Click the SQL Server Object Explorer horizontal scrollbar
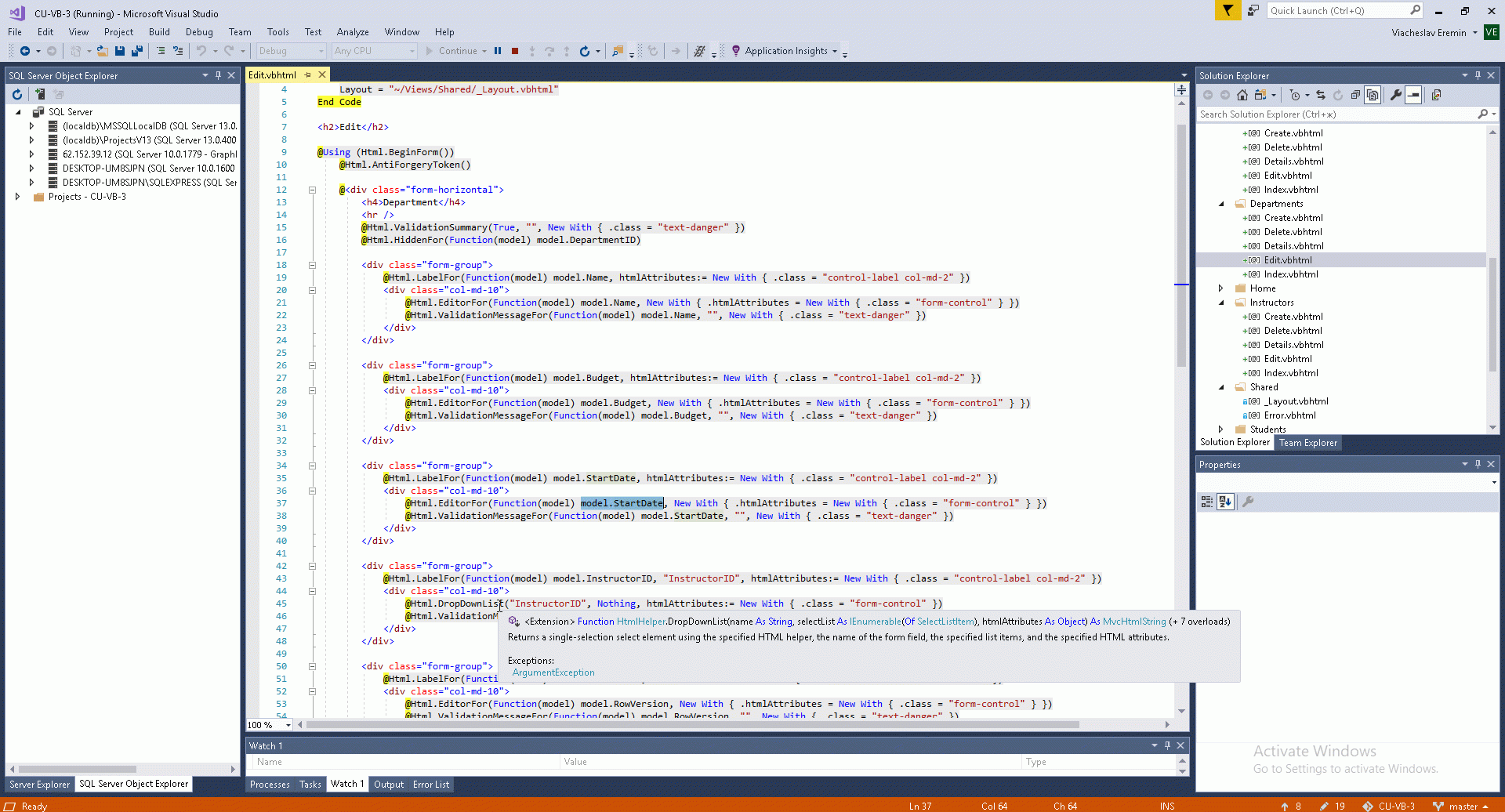The image size is (1505, 812). (78, 769)
